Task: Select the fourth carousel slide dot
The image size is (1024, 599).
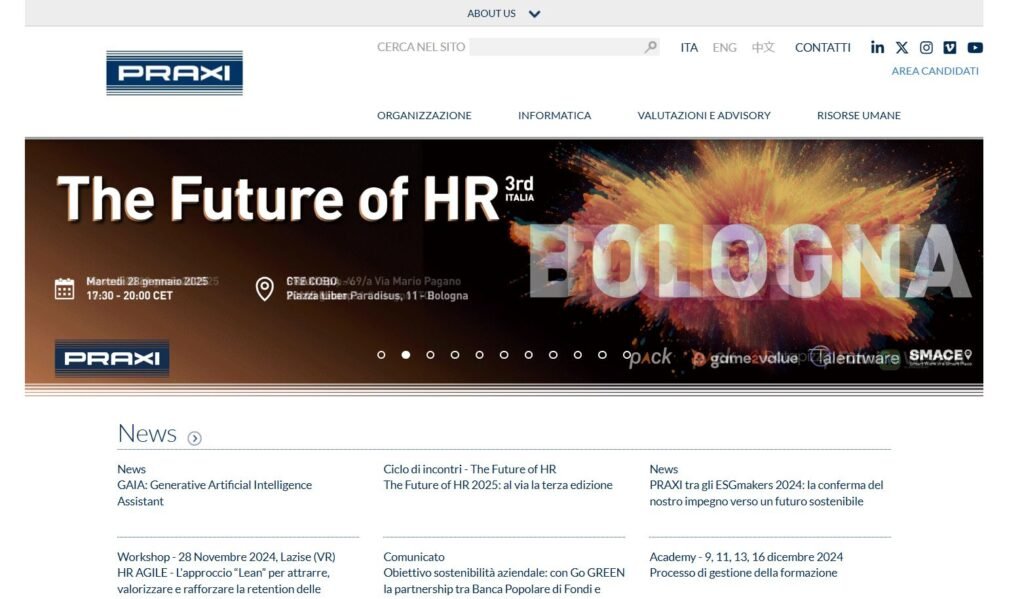Action: click(x=455, y=355)
